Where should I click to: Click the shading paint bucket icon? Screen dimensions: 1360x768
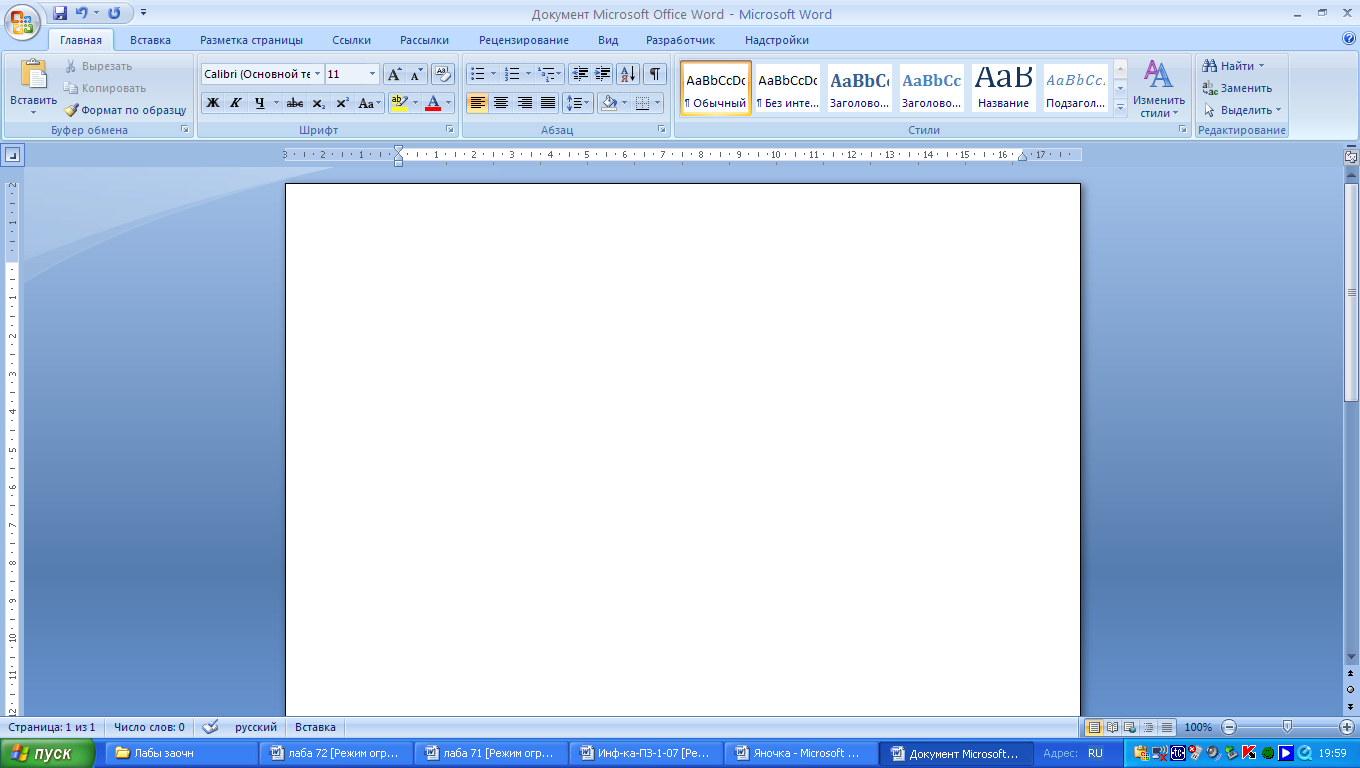click(608, 102)
